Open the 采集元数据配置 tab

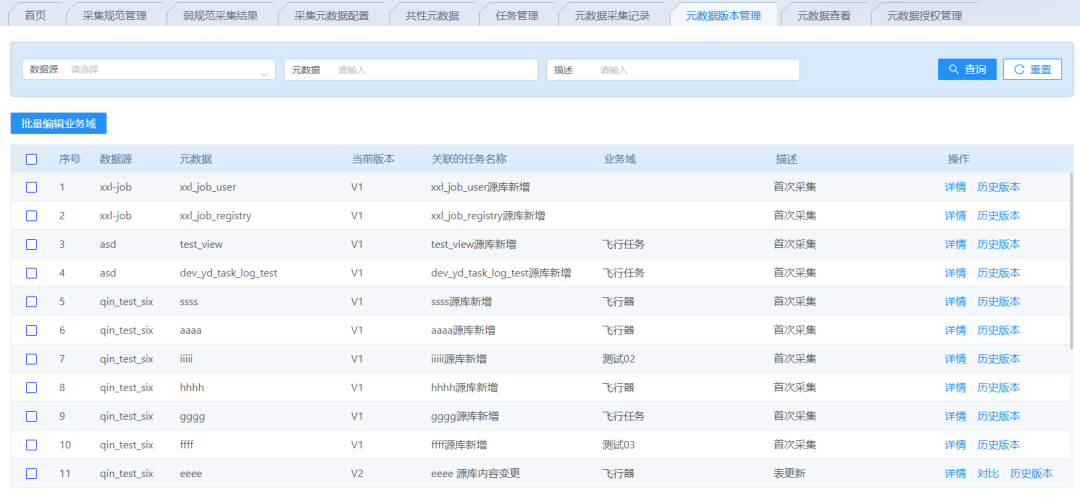point(331,16)
